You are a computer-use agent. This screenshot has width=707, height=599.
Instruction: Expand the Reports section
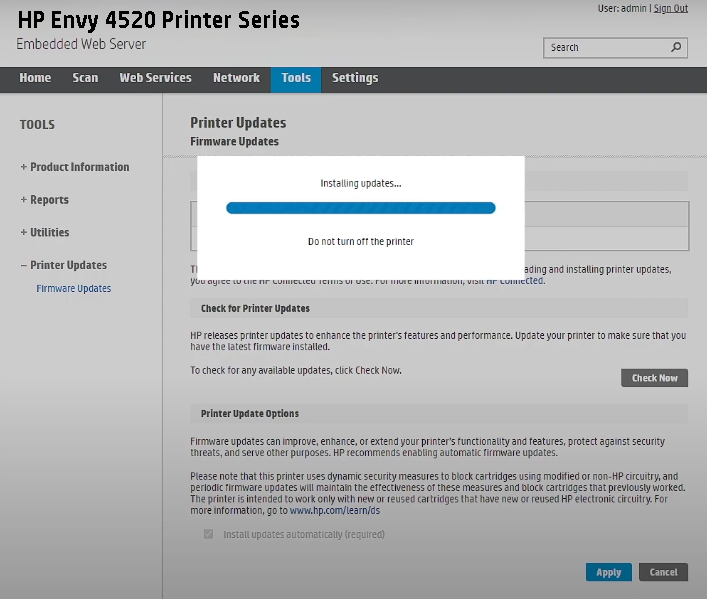point(45,200)
